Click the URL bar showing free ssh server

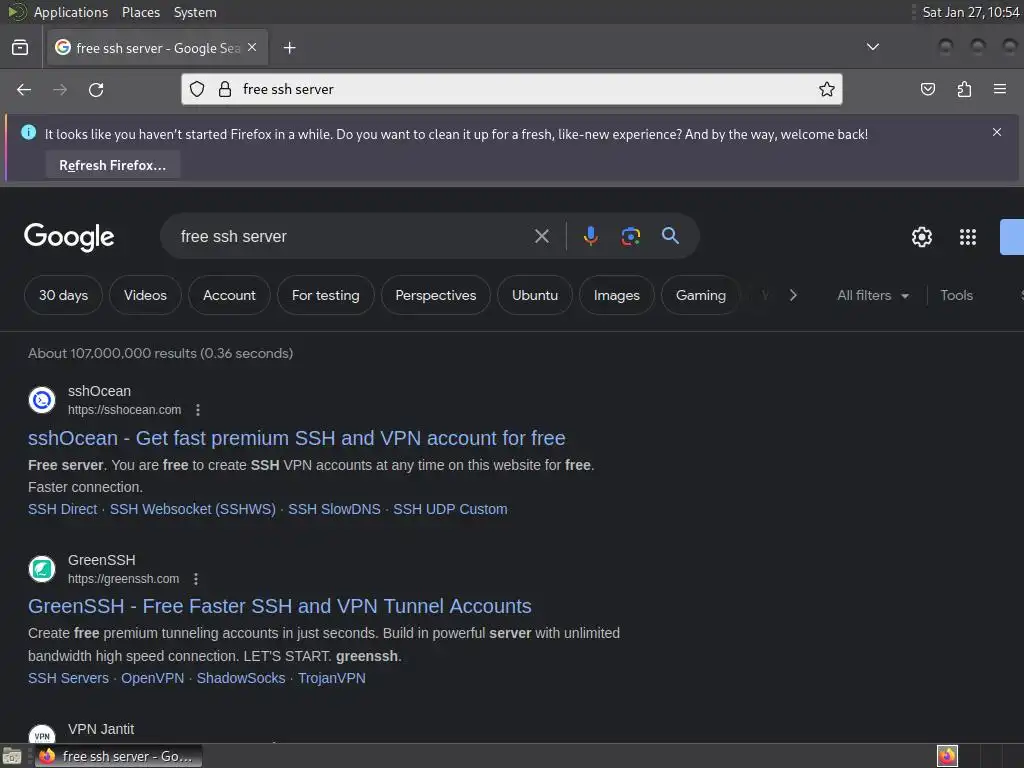511,89
